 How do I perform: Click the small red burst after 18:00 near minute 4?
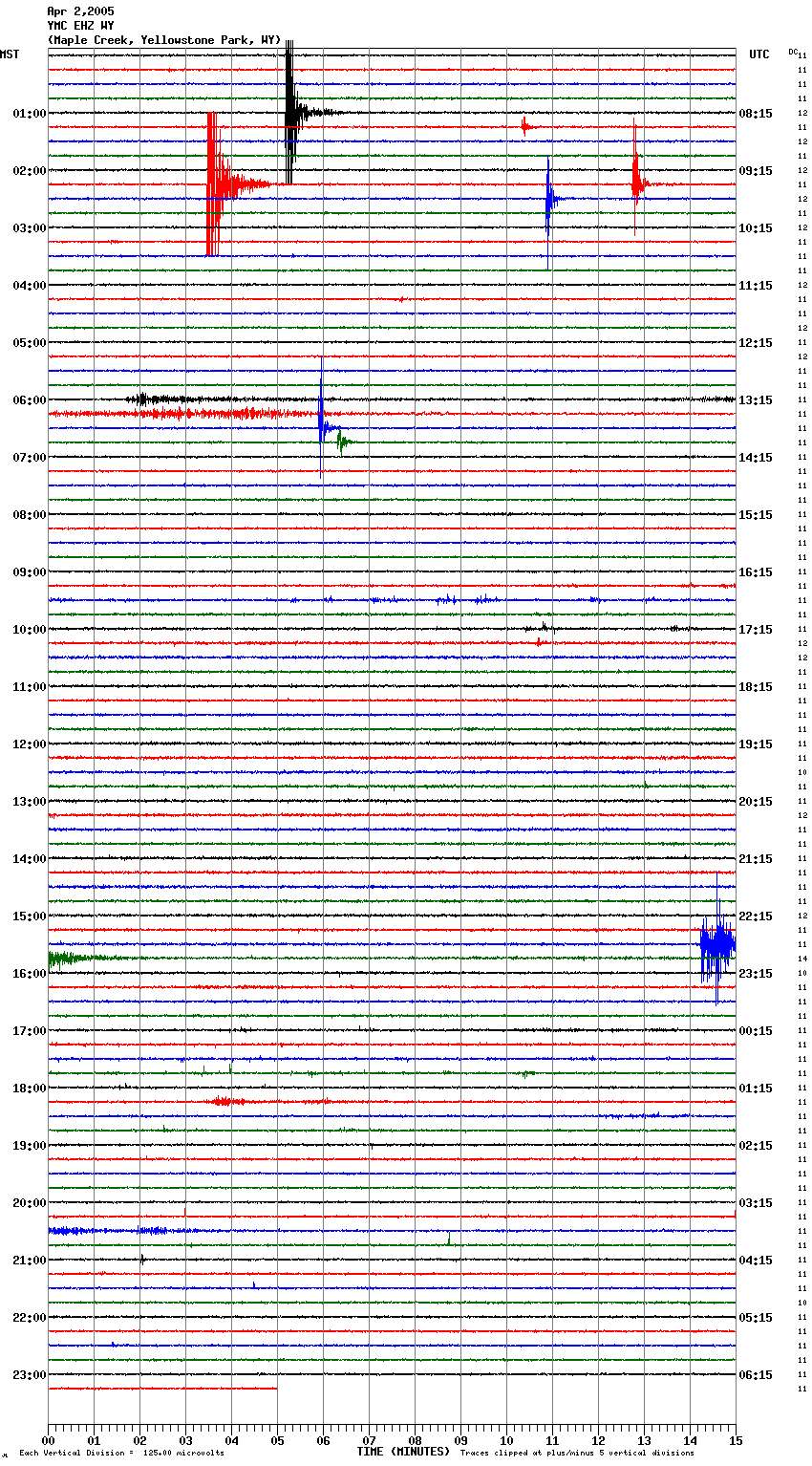coord(225,1101)
